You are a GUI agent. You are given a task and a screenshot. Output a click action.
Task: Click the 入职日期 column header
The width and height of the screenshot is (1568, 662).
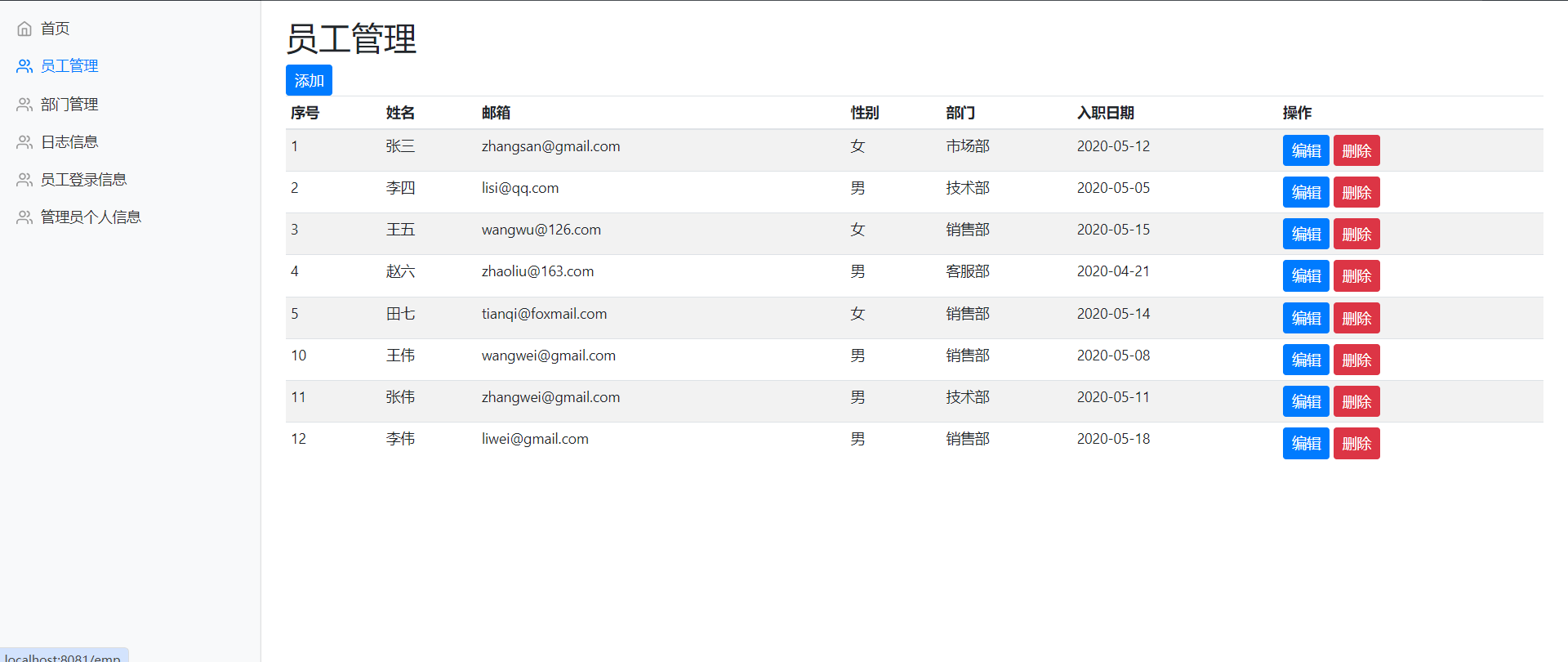pyautogui.click(x=1106, y=113)
